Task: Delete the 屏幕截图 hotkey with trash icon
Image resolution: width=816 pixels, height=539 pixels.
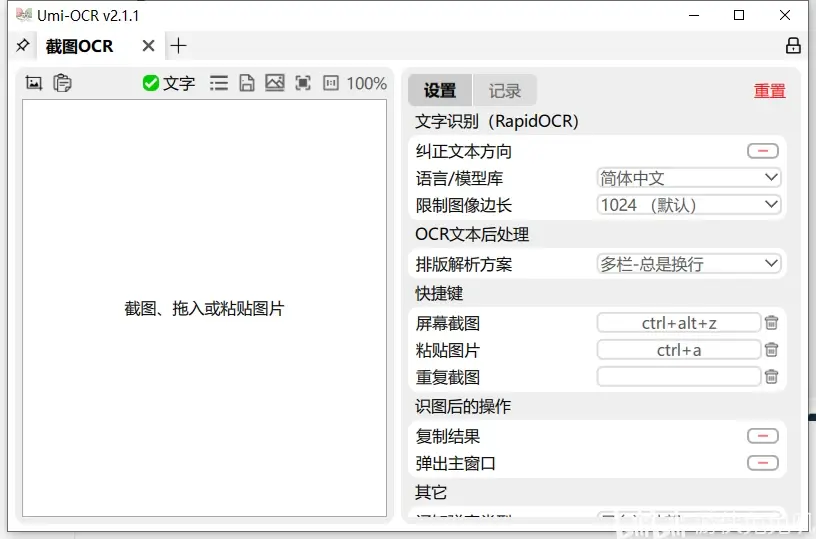Action: [x=771, y=323]
